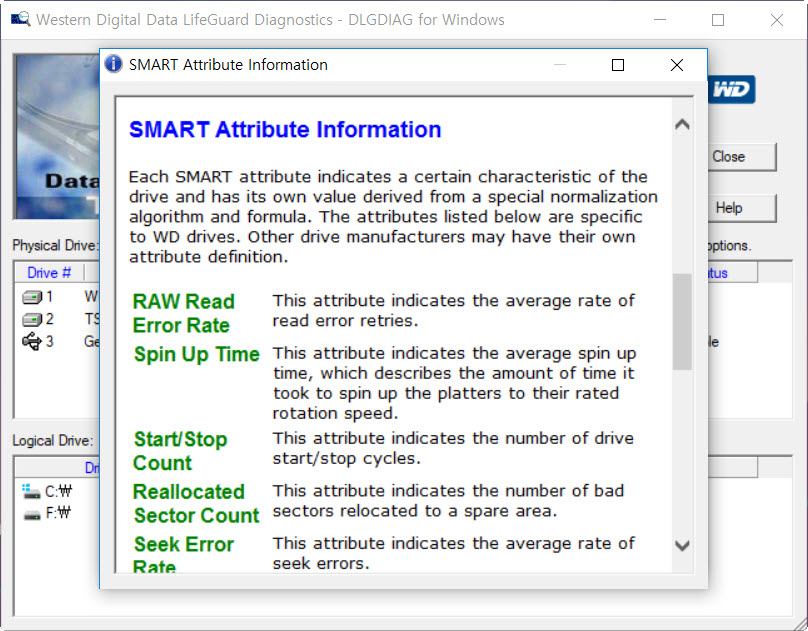The height and width of the screenshot is (631, 808).
Task: Open Help in the main window
Action: [742, 208]
